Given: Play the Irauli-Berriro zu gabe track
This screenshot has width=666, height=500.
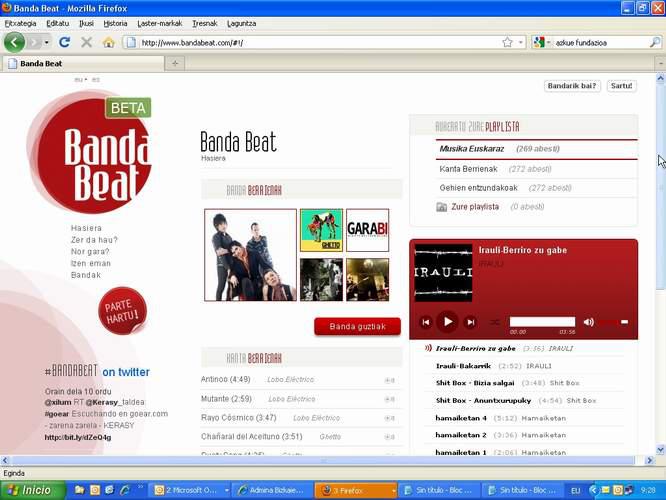Looking at the screenshot, I should 448,322.
